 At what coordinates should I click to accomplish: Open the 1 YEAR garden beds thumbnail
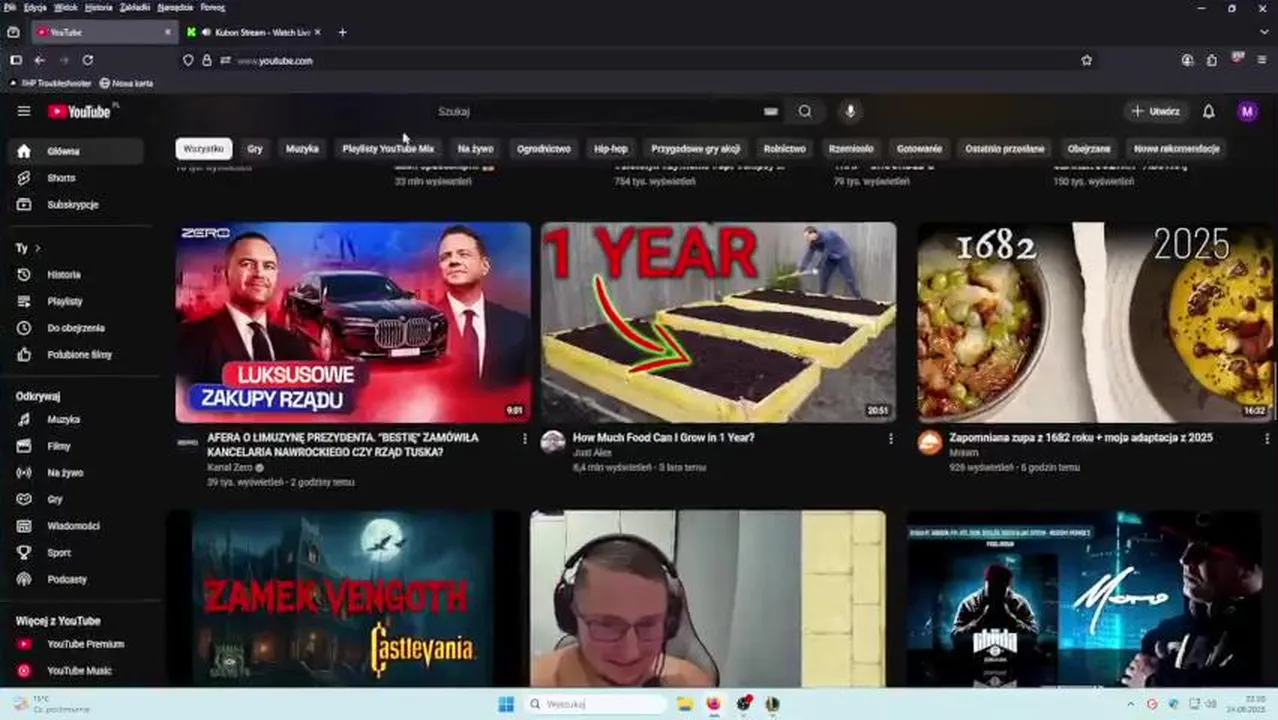pos(719,322)
